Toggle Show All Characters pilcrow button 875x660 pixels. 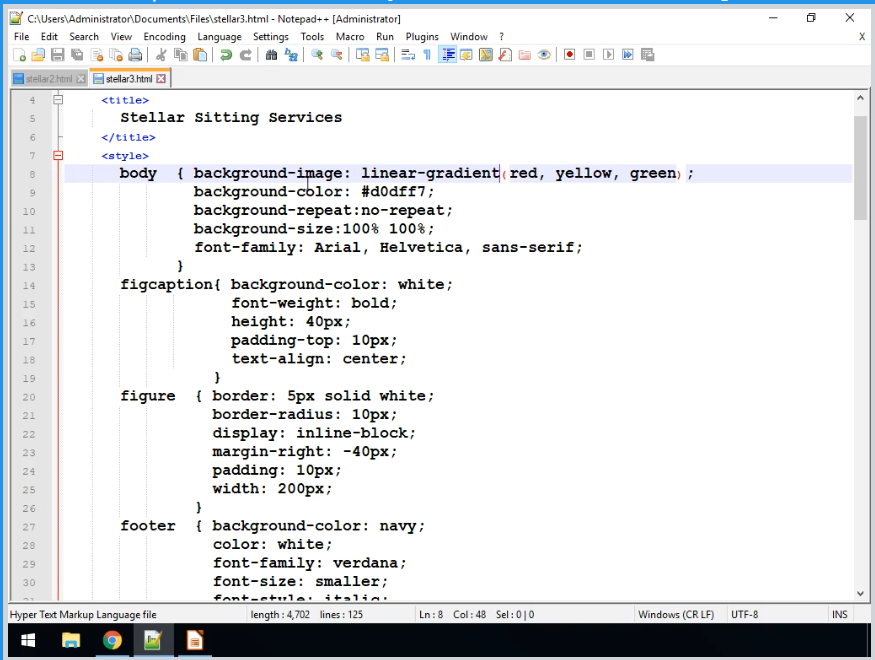(427, 55)
